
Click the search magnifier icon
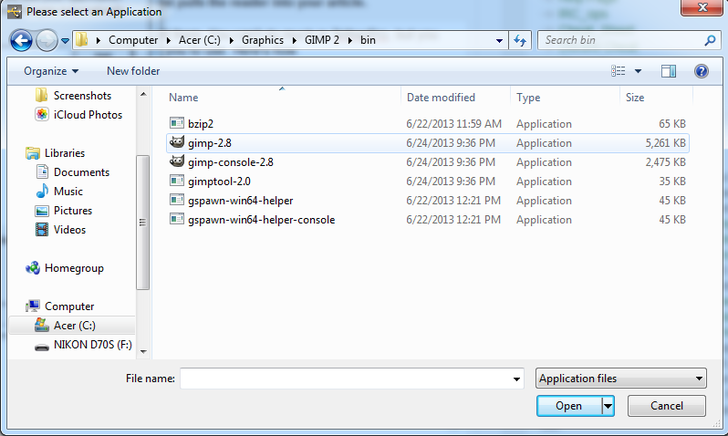click(x=709, y=40)
